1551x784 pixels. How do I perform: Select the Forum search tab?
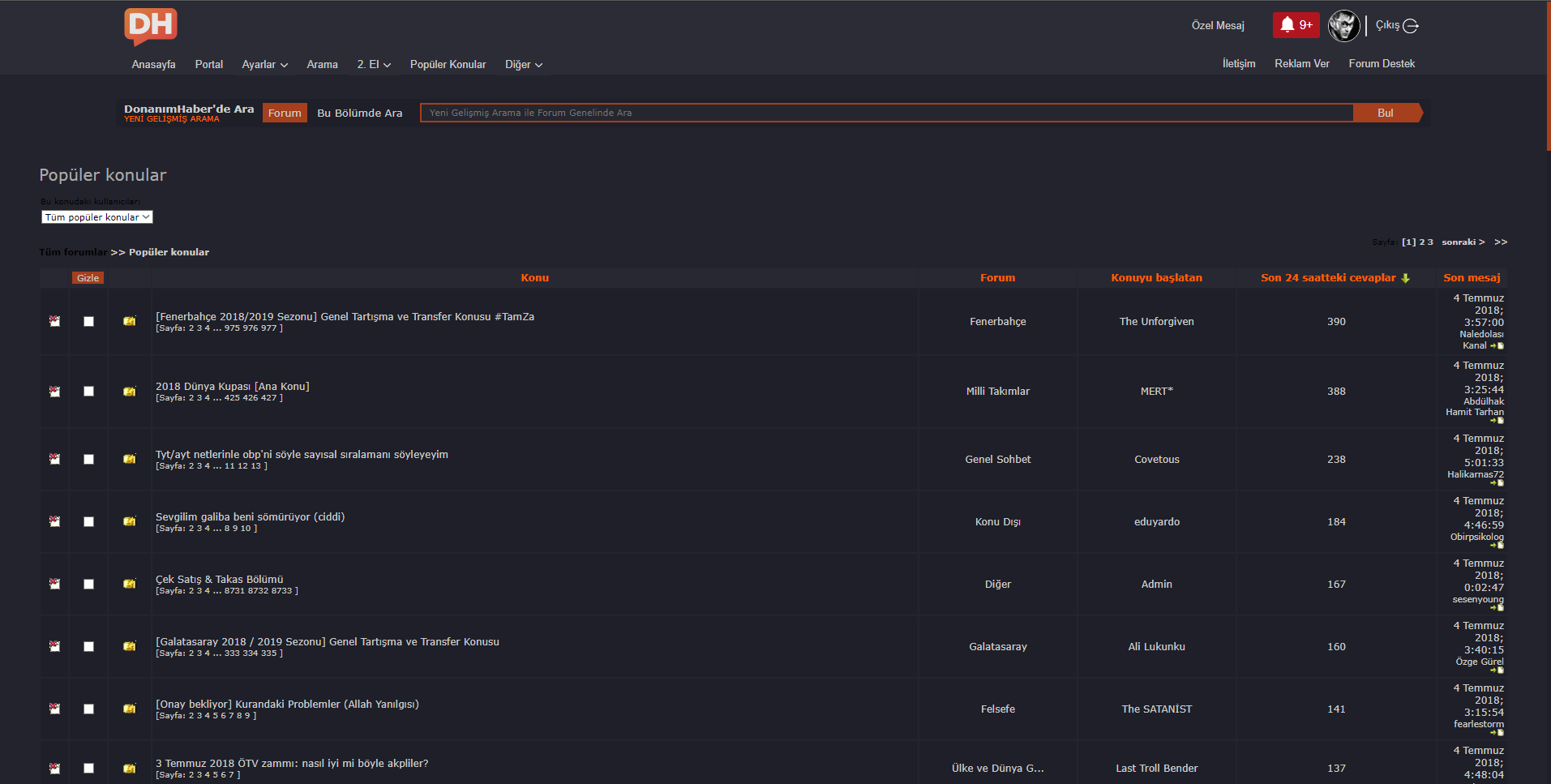tap(285, 113)
